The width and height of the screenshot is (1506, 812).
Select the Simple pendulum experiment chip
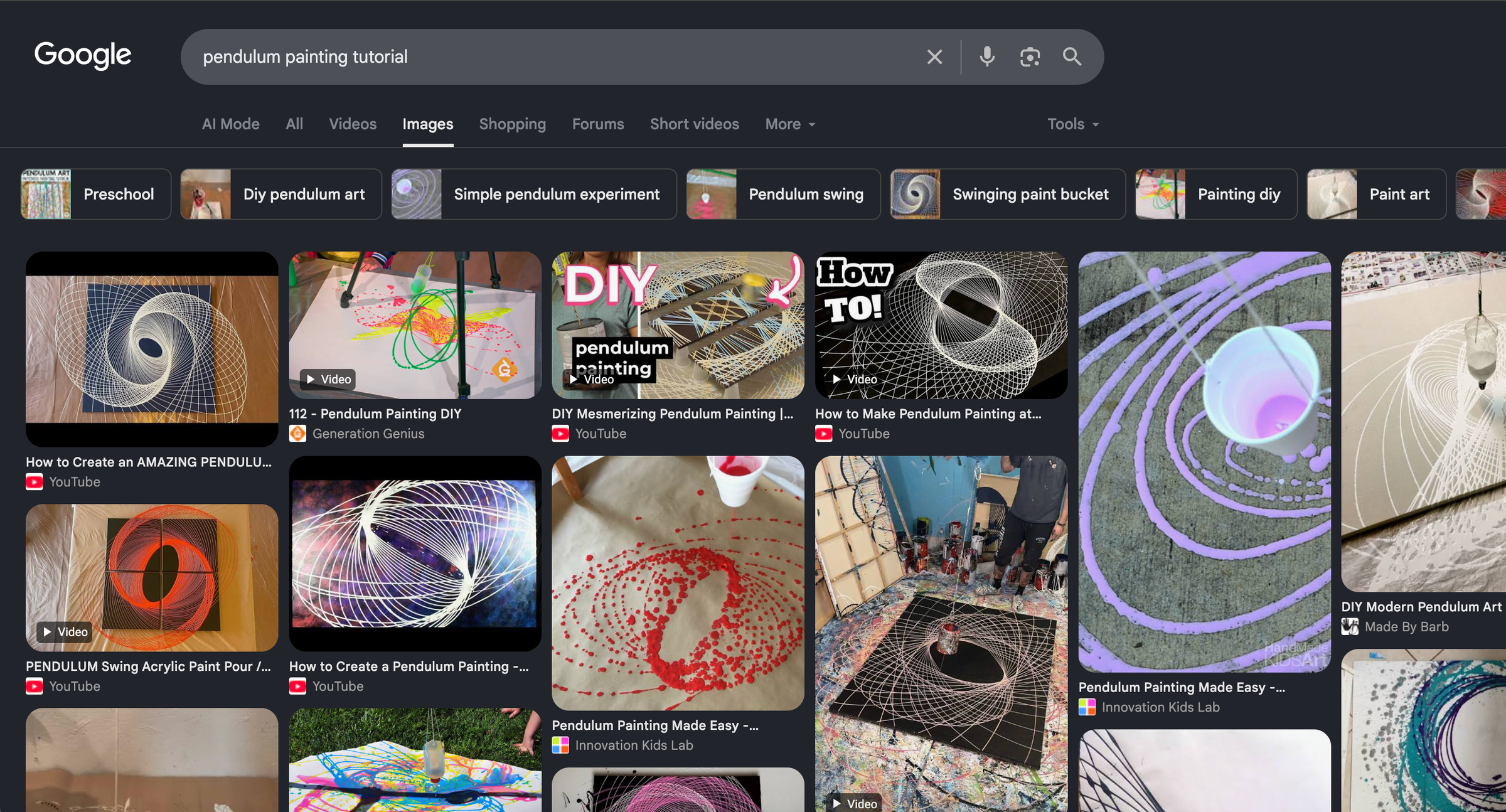[x=534, y=195]
